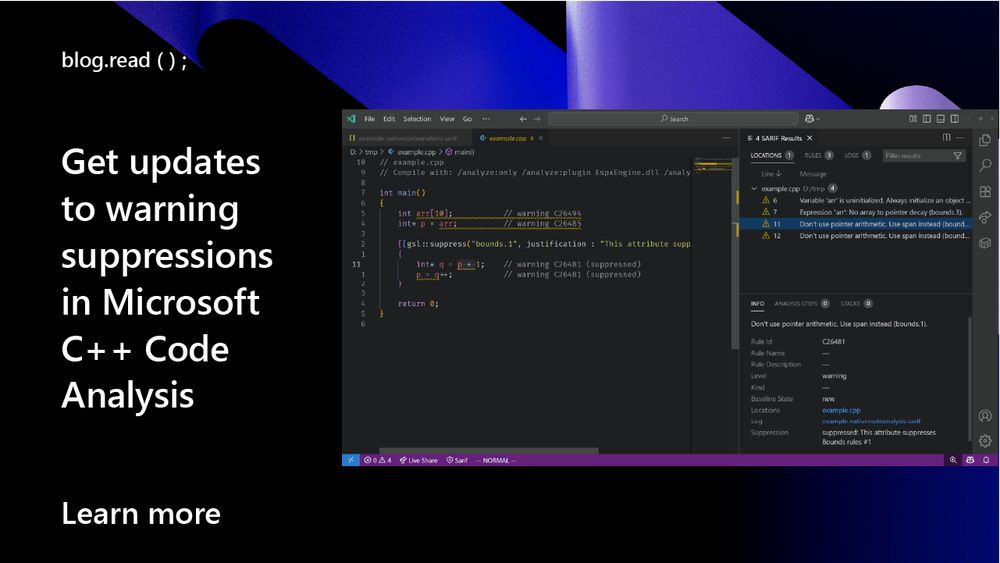Switch to the ANALYSIS STEPS tab
This screenshot has width=1000, height=563.
tap(802, 303)
